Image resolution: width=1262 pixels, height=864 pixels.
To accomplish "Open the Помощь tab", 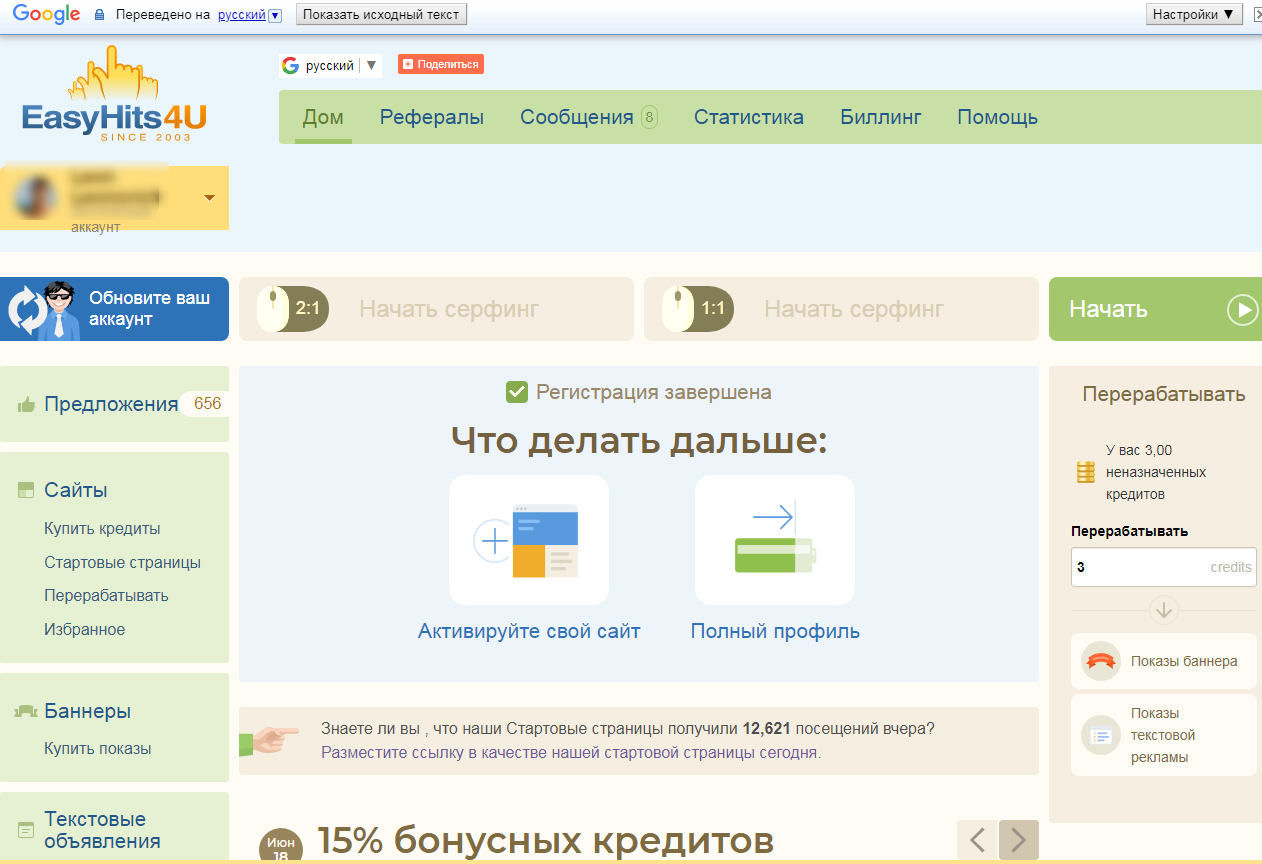I will pos(998,117).
